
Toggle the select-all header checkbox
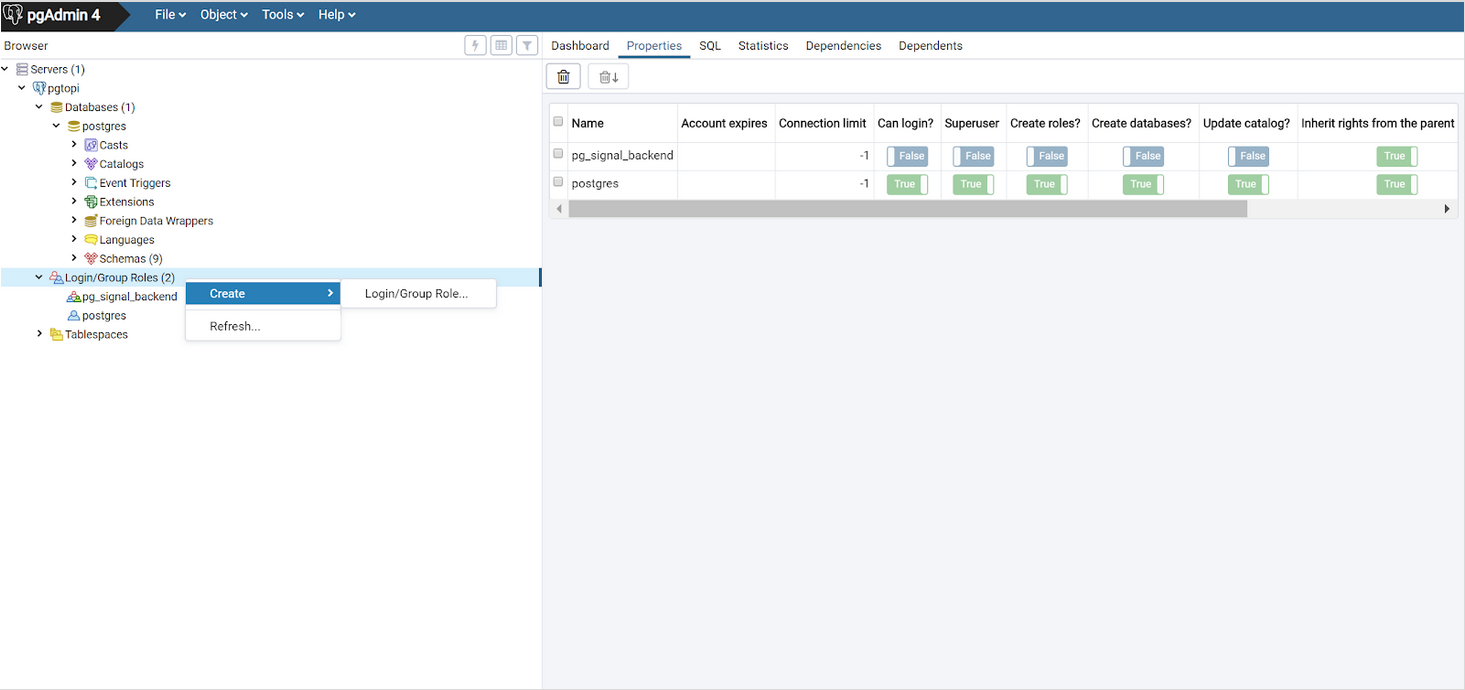coord(558,122)
